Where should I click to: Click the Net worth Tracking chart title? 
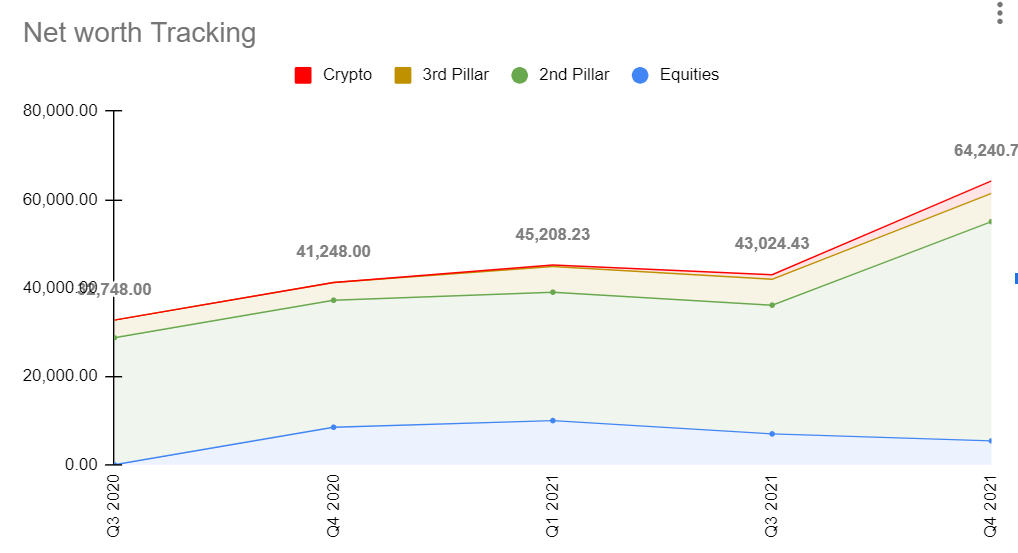pyautogui.click(x=139, y=33)
